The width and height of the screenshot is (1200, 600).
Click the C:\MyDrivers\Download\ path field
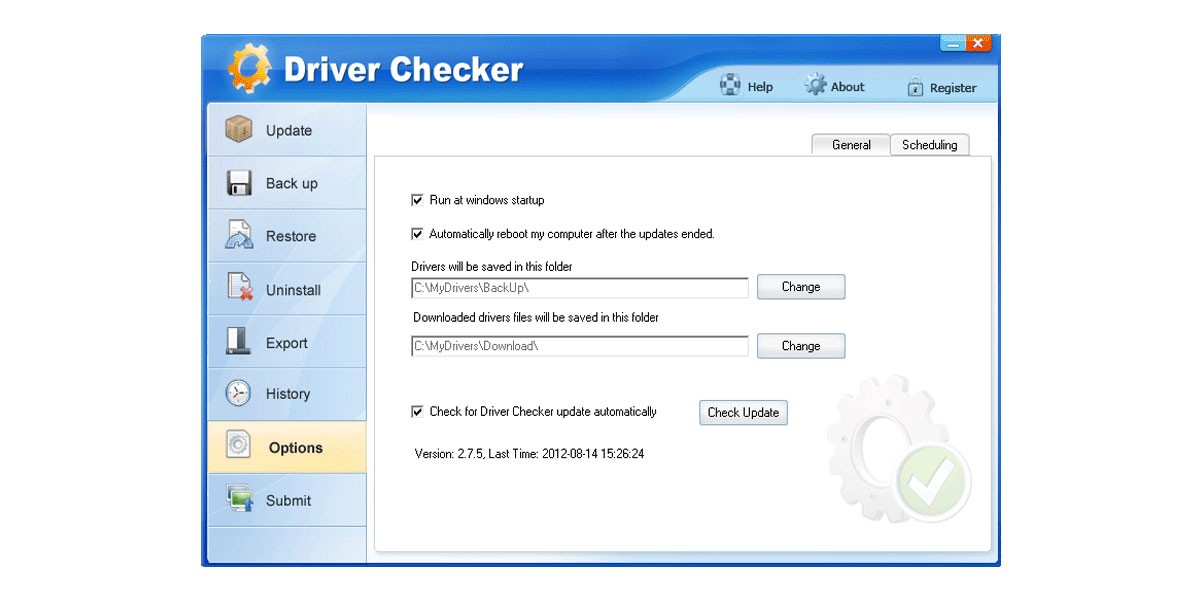click(x=580, y=346)
